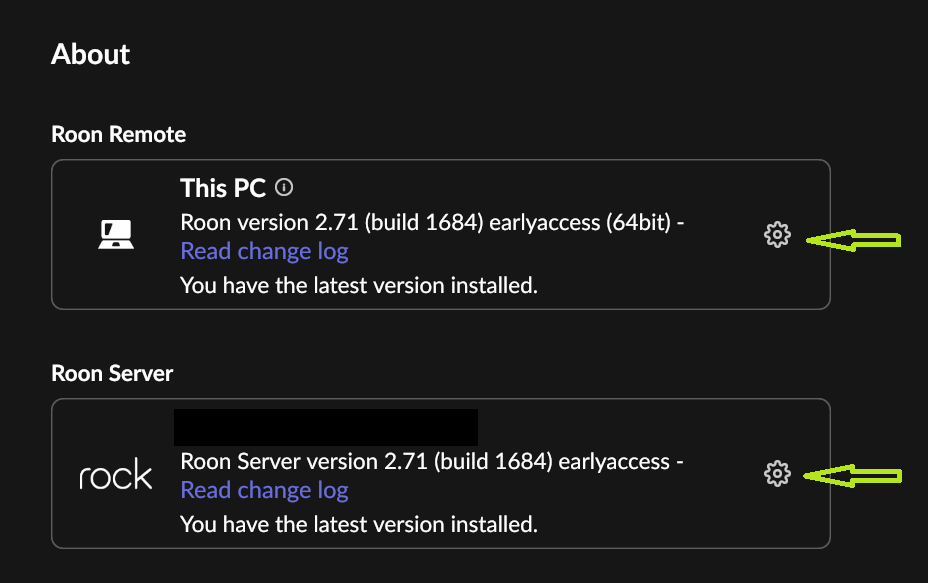Select the This PC title
Image resolution: width=928 pixels, height=583 pixels.
(x=223, y=188)
